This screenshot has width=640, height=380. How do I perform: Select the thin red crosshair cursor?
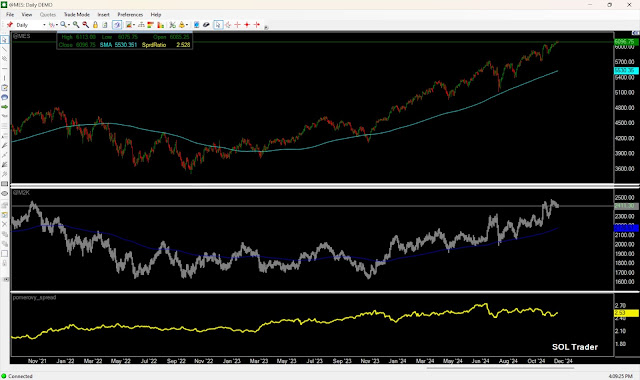tap(238, 25)
